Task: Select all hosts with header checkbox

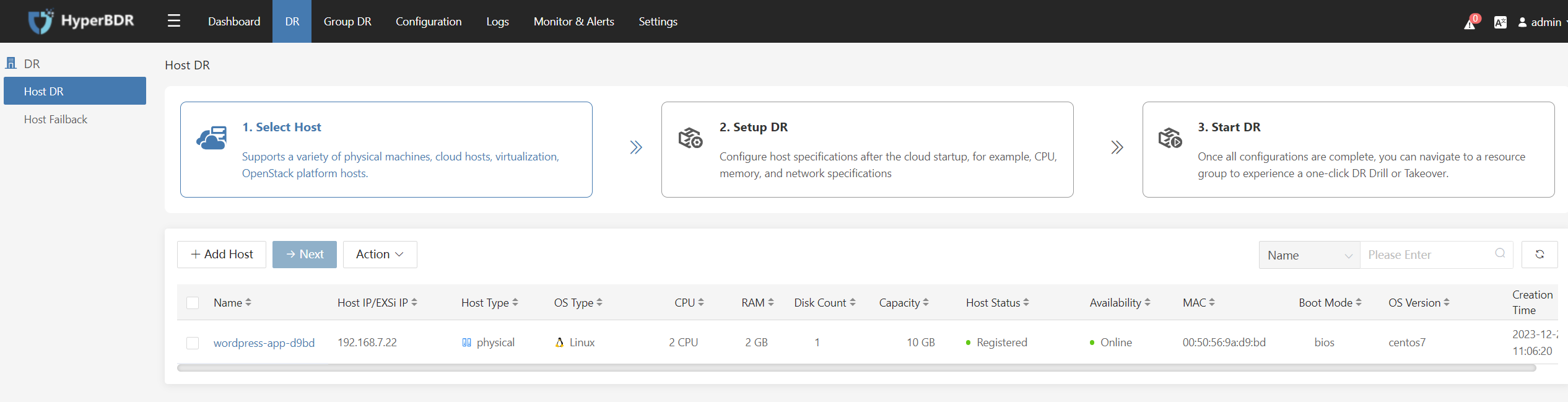Action: click(193, 303)
